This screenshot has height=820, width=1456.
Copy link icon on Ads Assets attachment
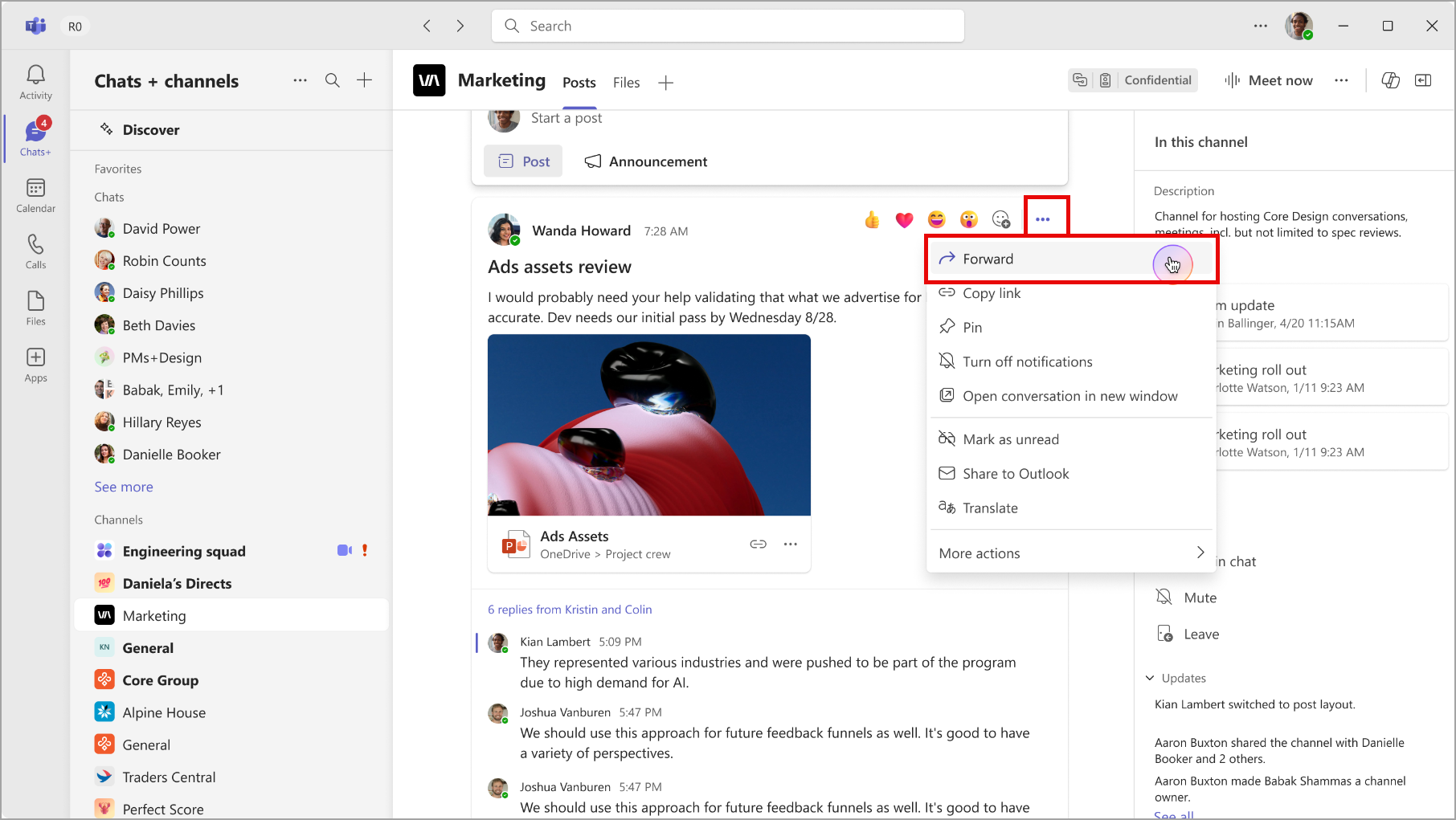point(758,545)
